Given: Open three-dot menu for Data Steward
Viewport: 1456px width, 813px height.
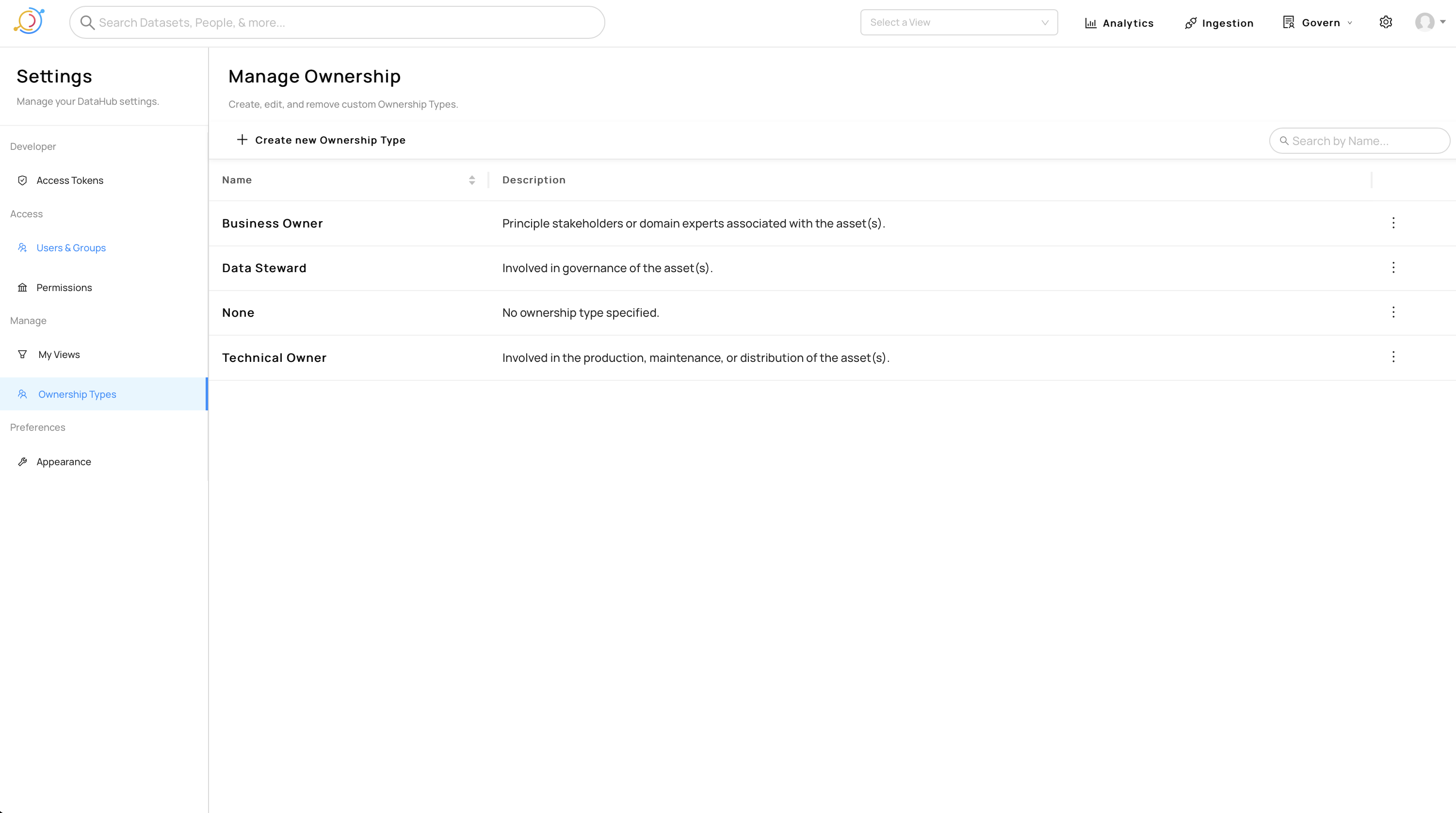Looking at the screenshot, I should click(1393, 267).
